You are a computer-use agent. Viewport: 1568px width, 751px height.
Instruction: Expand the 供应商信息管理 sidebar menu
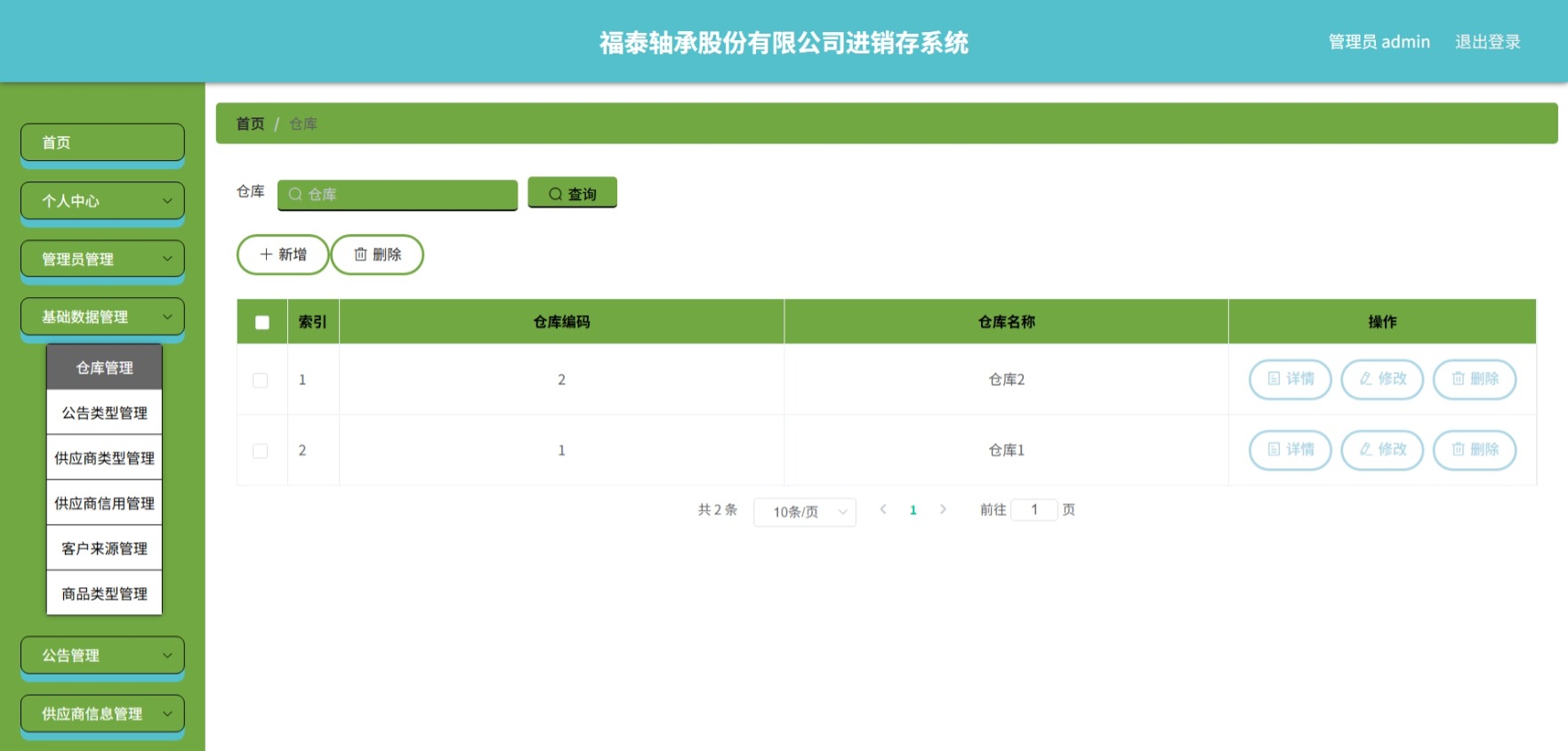[x=102, y=714]
